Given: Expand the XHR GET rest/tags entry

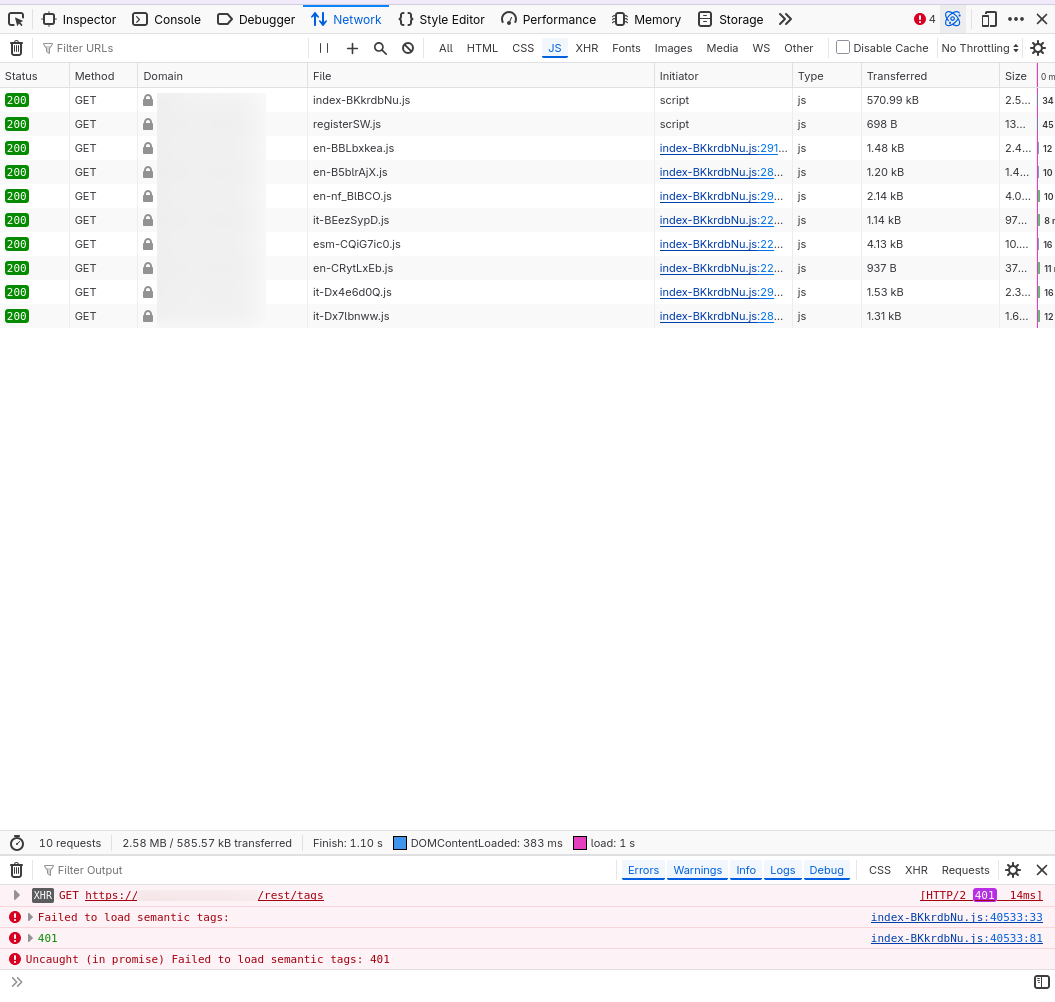Looking at the screenshot, I should (17, 895).
